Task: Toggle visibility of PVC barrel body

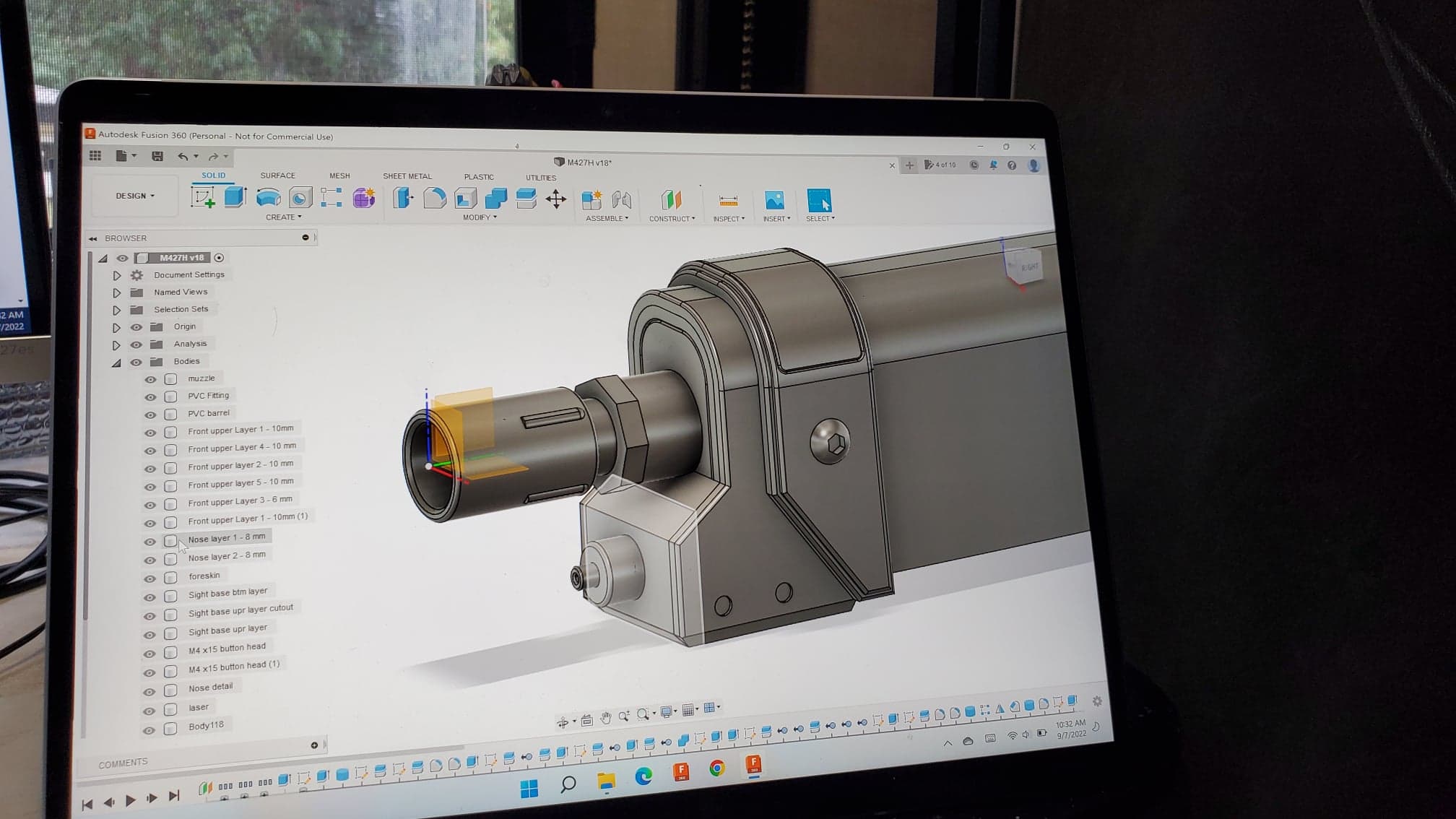Action: point(150,415)
